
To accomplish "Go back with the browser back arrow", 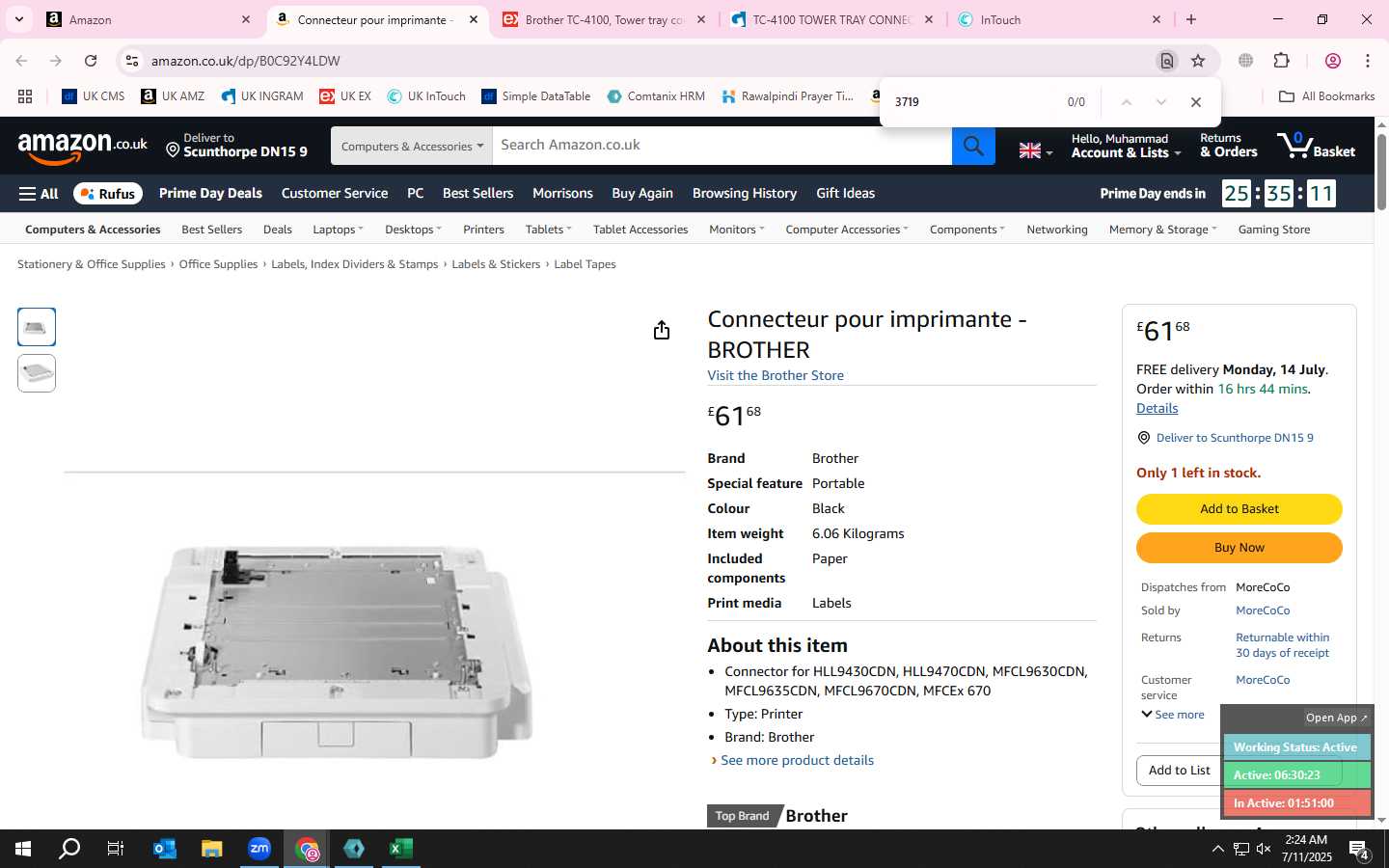I will coord(21,61).
